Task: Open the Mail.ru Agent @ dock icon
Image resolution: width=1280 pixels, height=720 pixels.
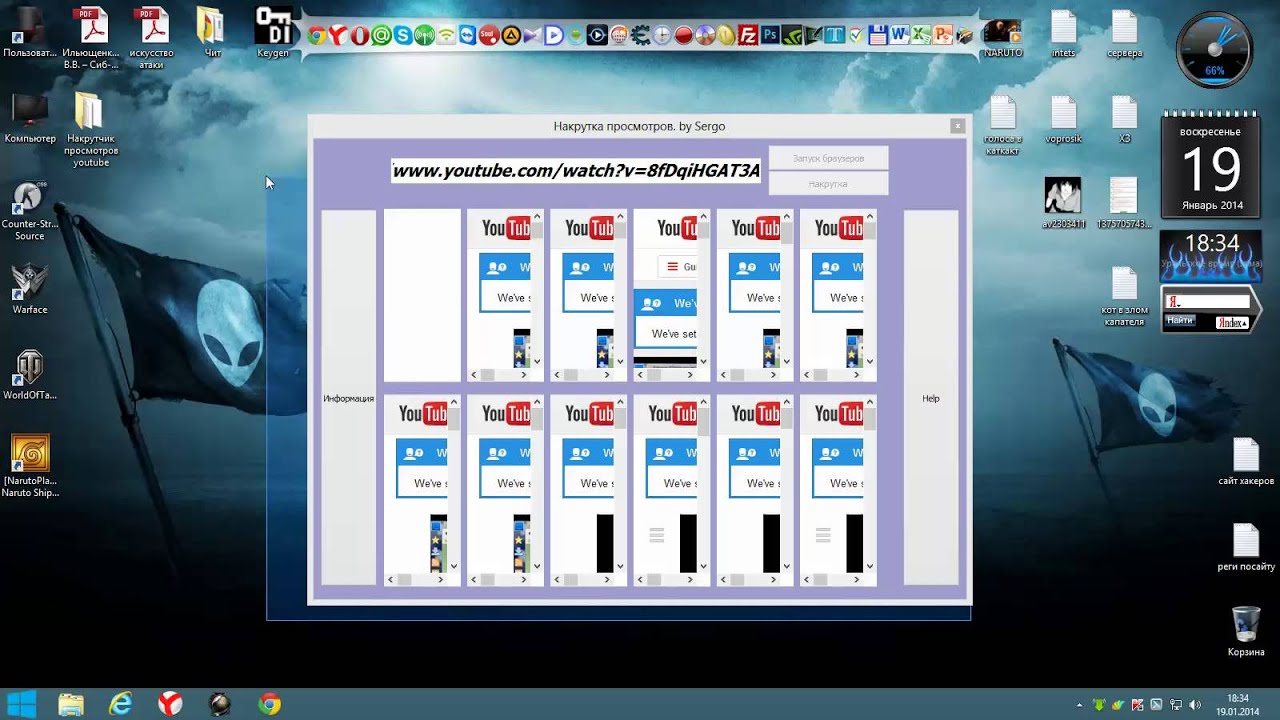Action: pyautogui.click(x=381, y=36)
